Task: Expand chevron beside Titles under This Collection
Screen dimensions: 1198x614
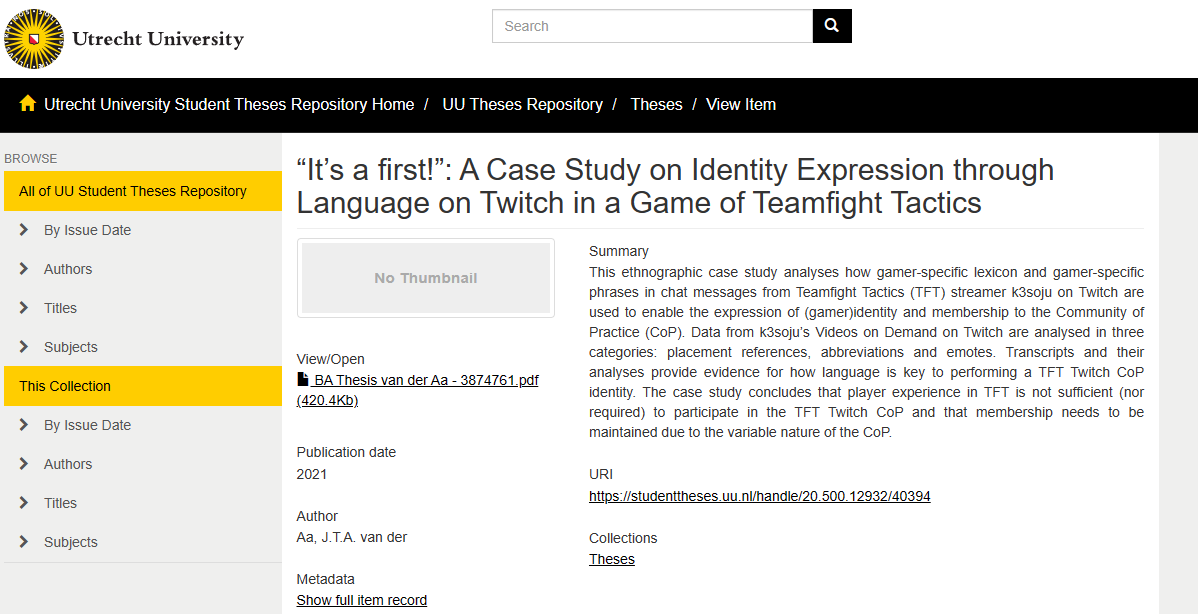Action: coord(24,503)
